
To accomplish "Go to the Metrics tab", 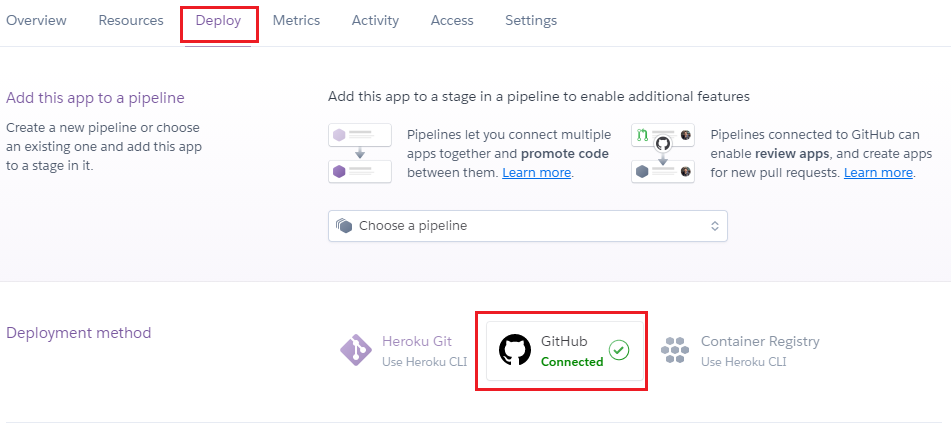I will [297, 21].
